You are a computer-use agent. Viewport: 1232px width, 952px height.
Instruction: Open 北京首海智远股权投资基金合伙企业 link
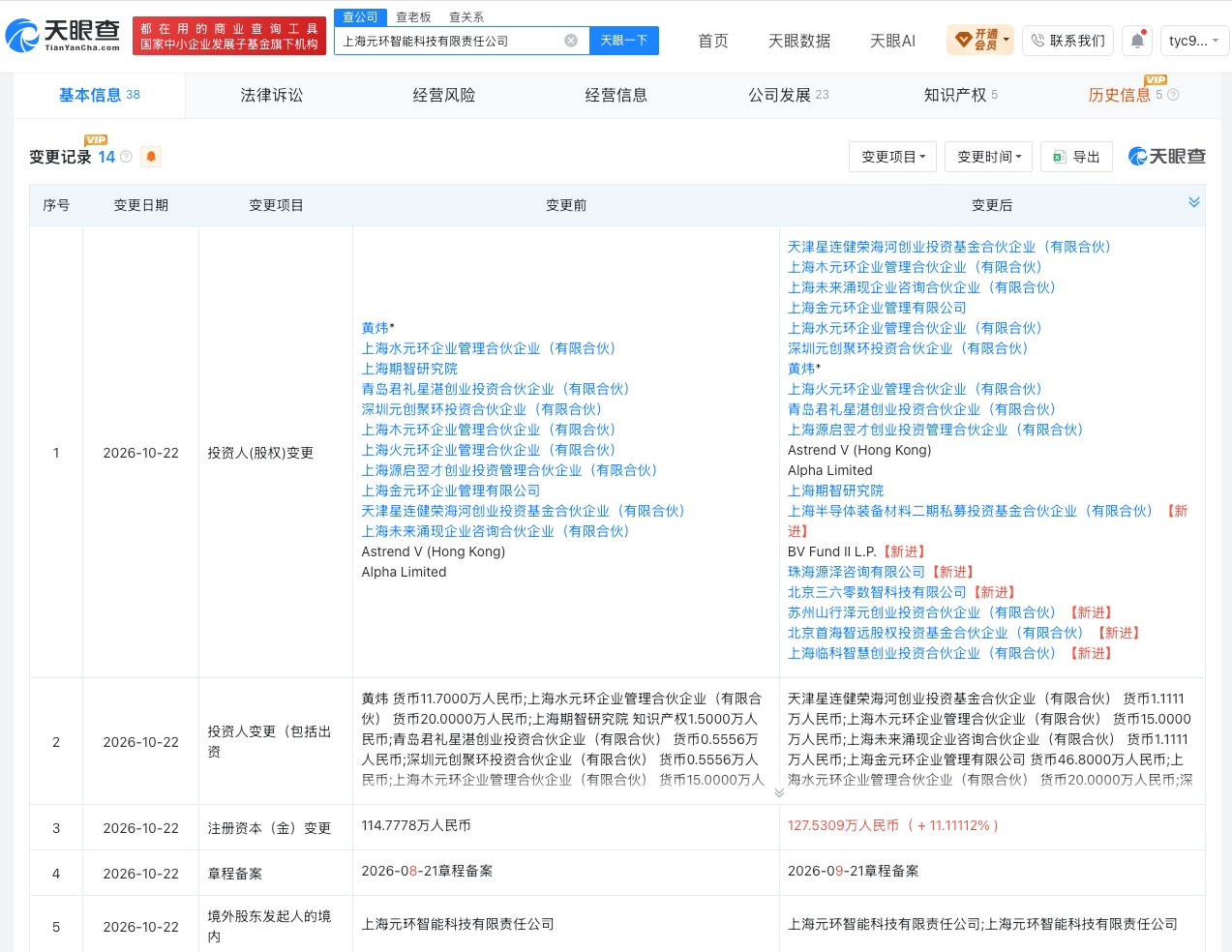click(x=935, y=633)
